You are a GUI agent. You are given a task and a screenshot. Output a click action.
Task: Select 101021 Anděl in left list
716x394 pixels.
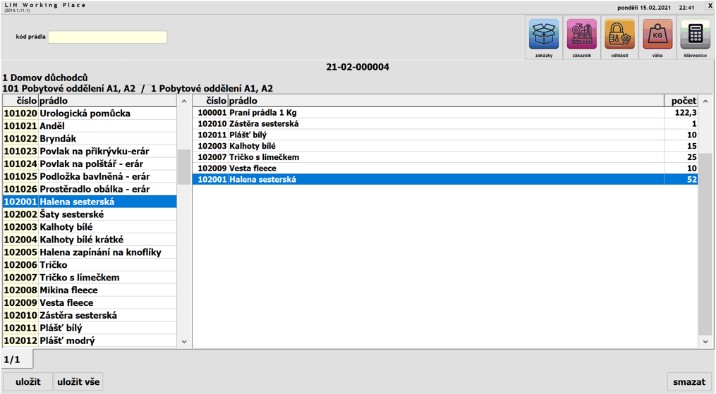point(90,126)
